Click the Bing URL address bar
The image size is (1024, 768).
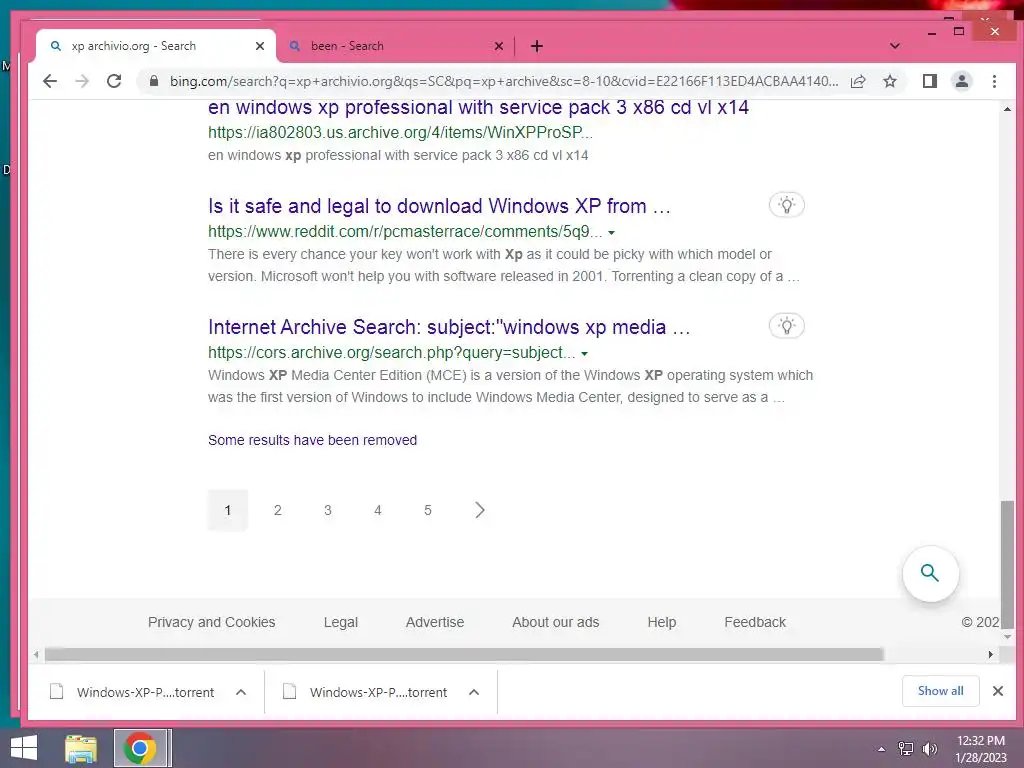click(504, 81)
